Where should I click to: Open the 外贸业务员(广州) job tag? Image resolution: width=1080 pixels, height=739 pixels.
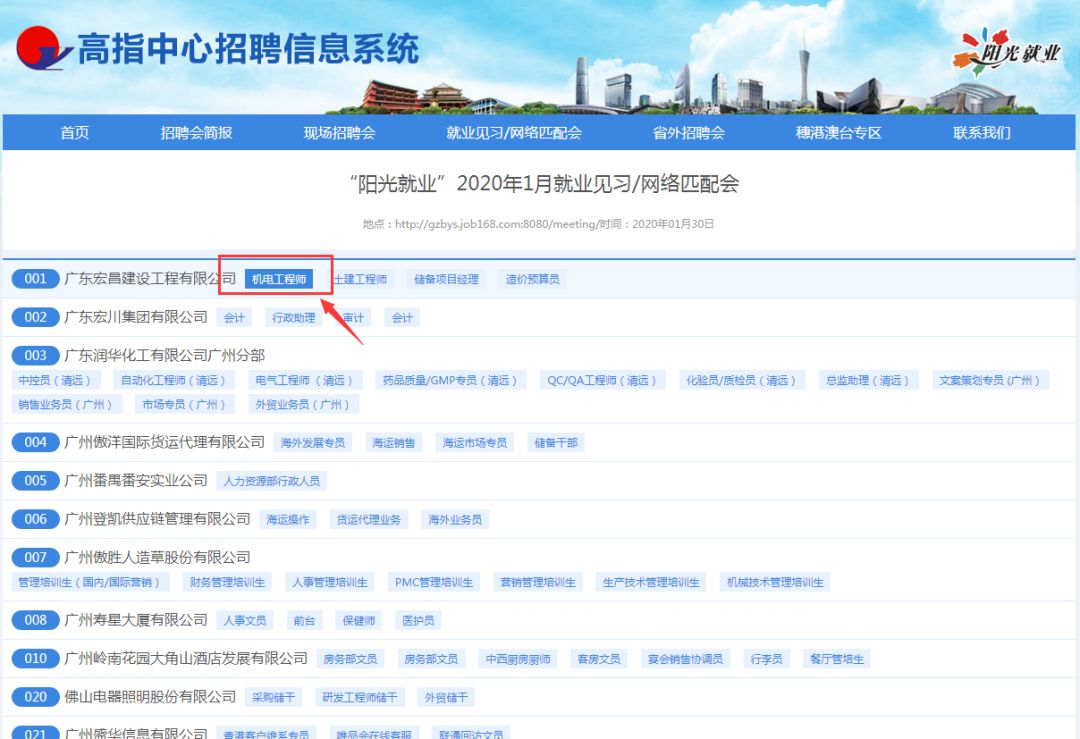[302, 404]
